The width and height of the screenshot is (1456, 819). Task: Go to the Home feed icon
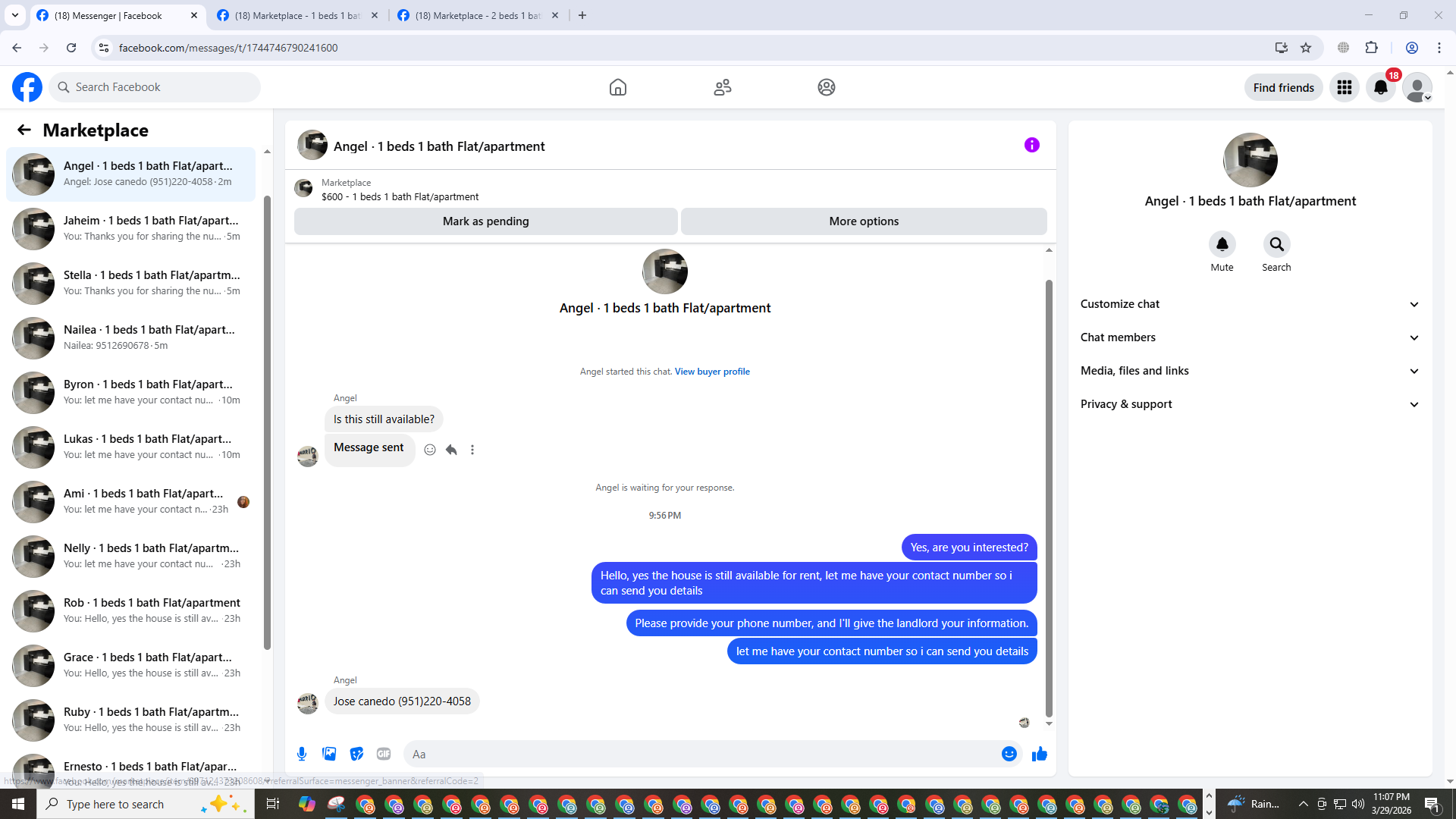click(618, 87)
